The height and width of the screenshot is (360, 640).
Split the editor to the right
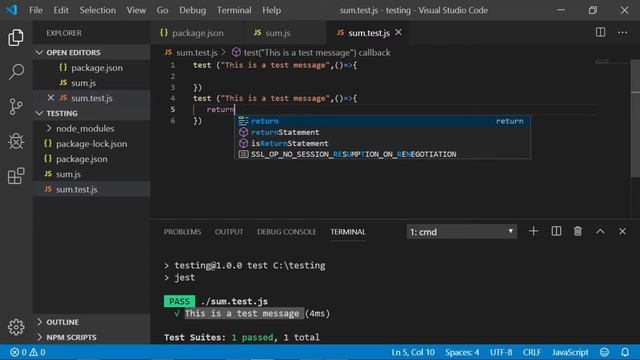click(600, 32)
